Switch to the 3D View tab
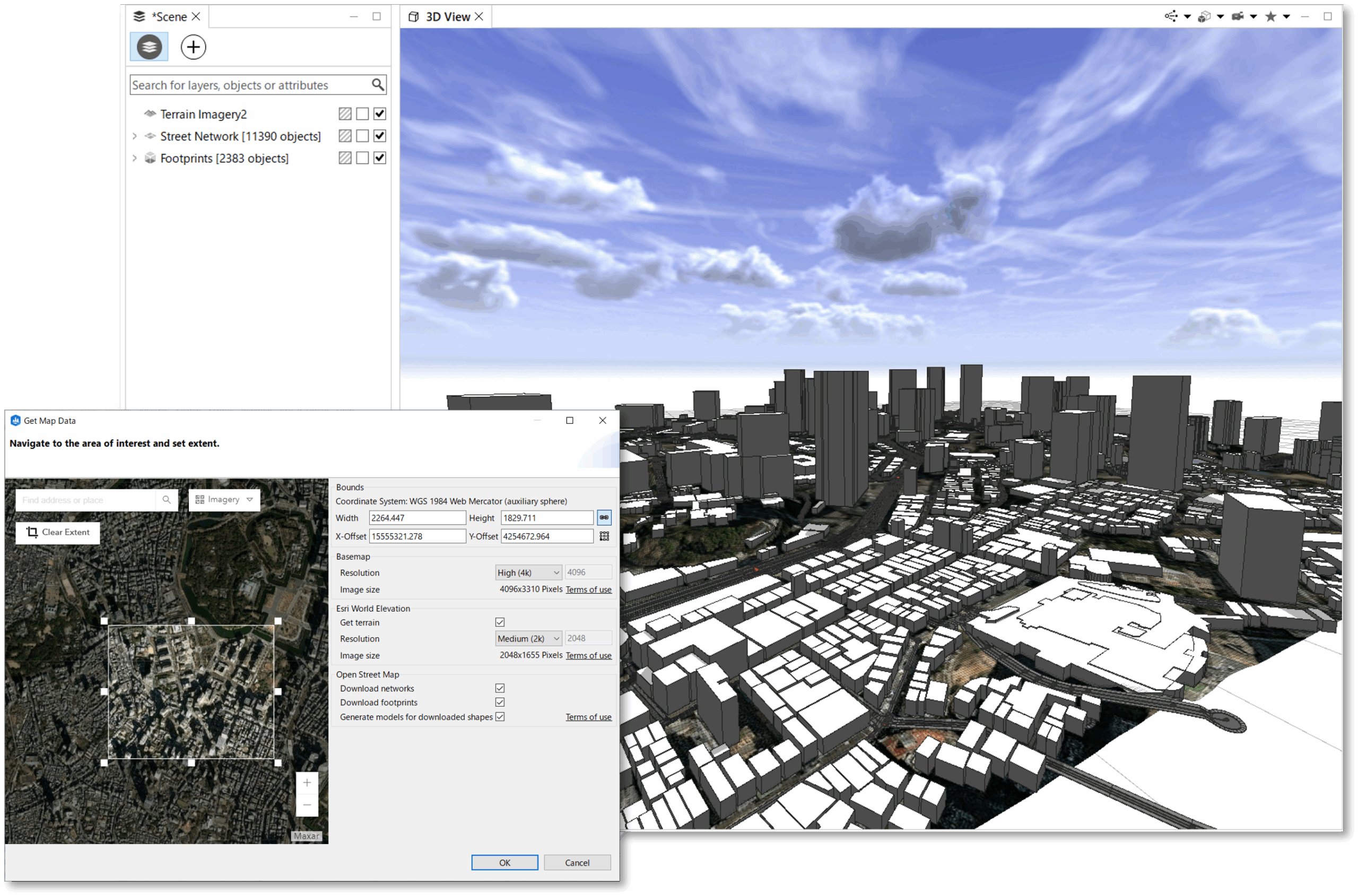Image resolution: width=1358 pixels, height=896 pixels. click(x=447, y=16)
